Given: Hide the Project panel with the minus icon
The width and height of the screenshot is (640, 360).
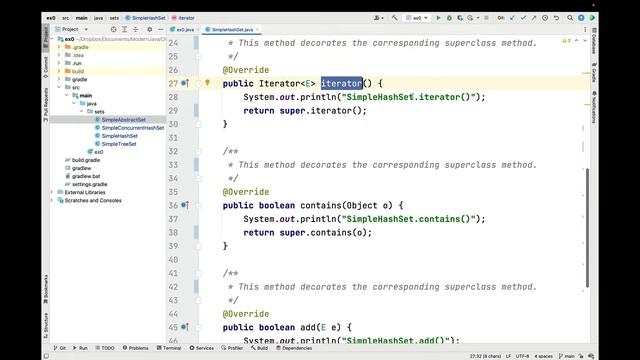Looking at the screenshot, I should tap(160, 29).
